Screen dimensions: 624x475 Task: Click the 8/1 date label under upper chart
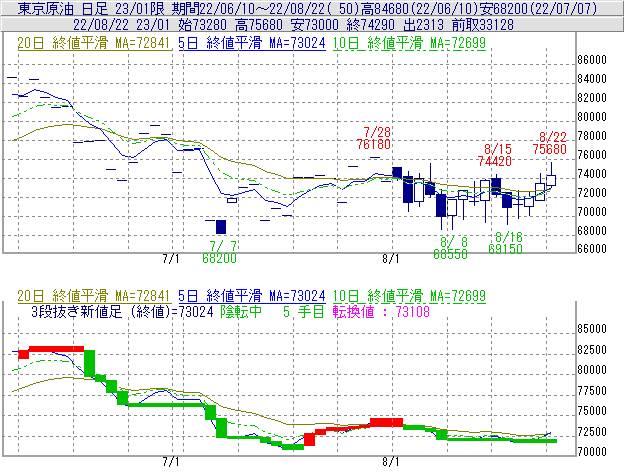[390, 259]
